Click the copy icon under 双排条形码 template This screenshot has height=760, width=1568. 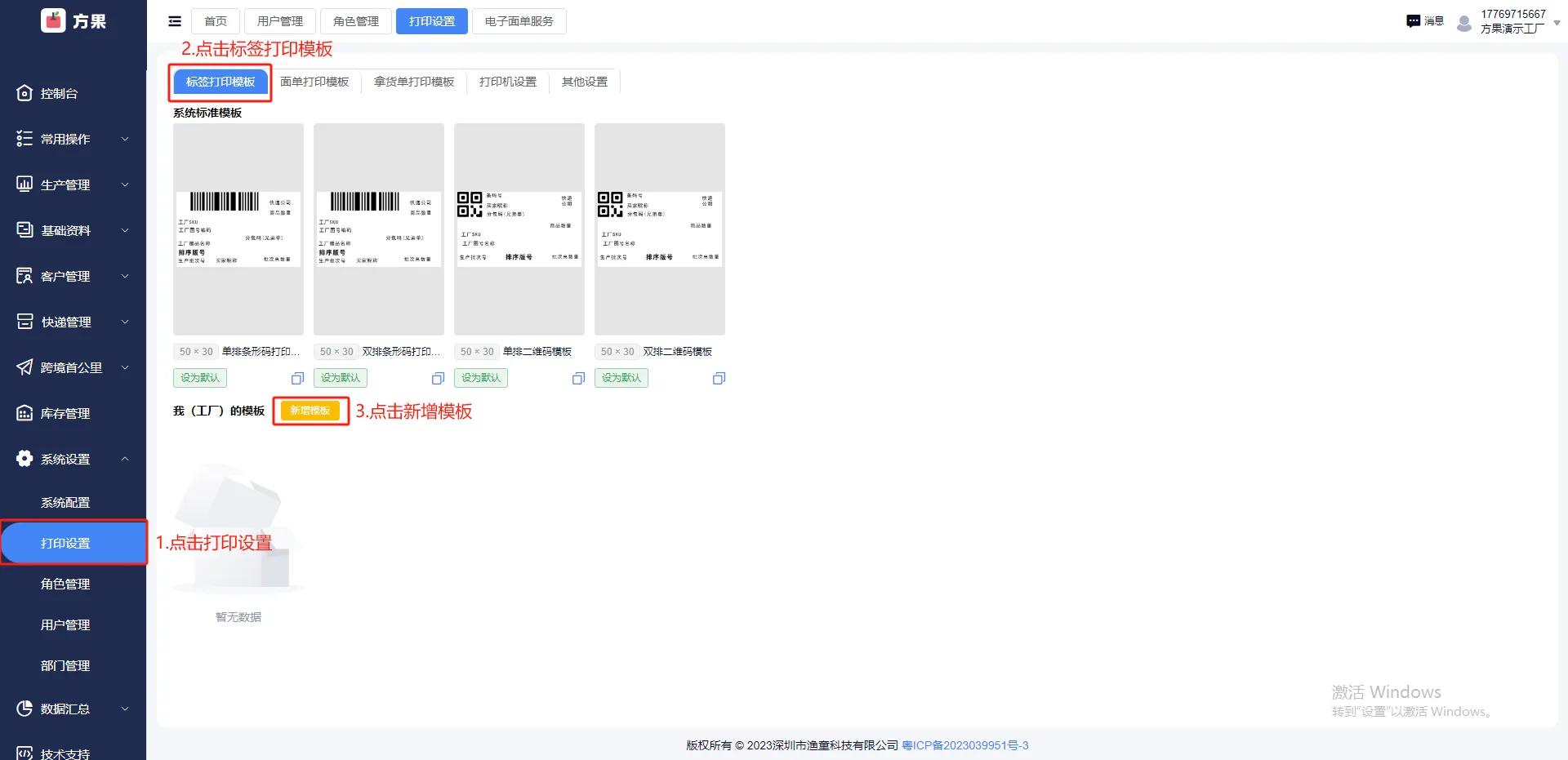point(438,378)
